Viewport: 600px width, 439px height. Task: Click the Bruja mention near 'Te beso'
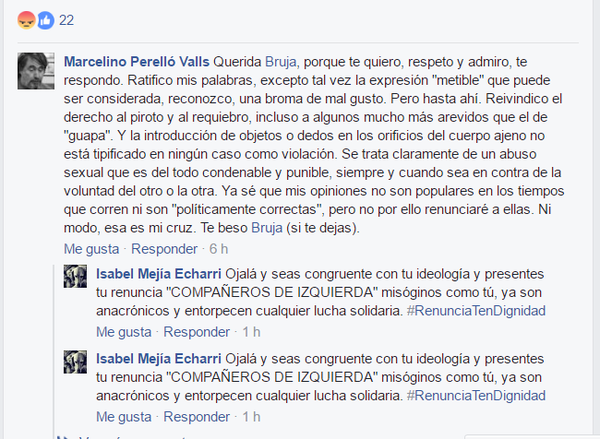[267, 228]
